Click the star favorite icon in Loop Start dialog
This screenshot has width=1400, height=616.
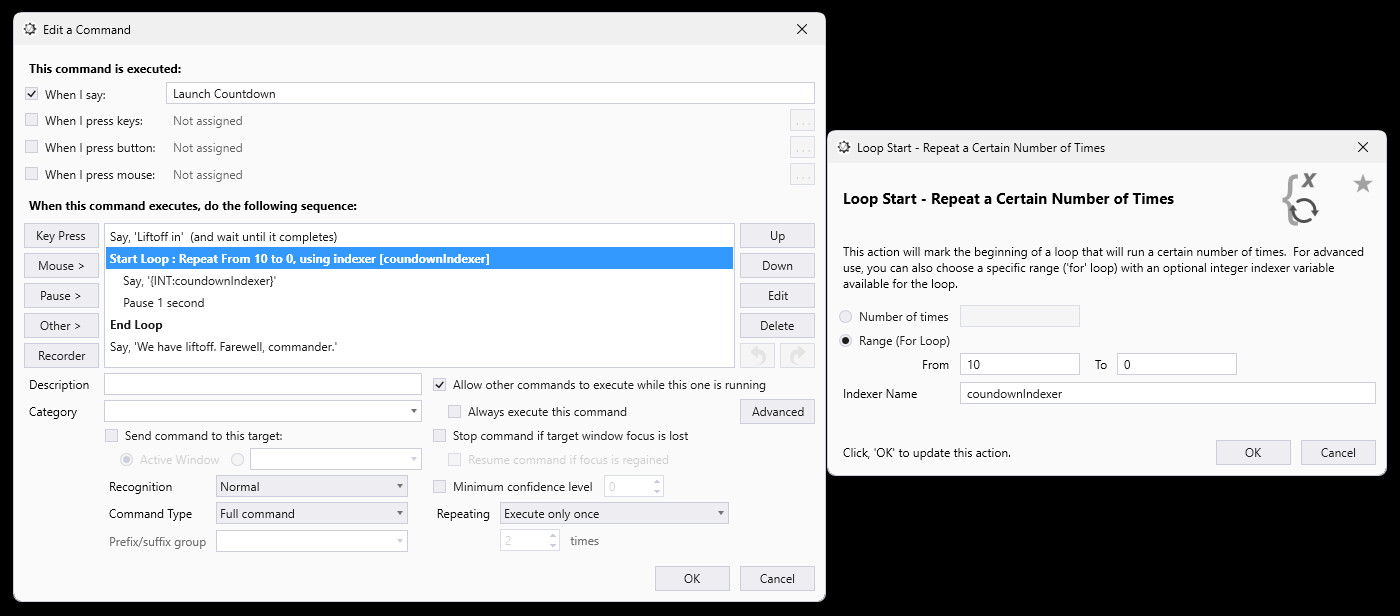1362,184
